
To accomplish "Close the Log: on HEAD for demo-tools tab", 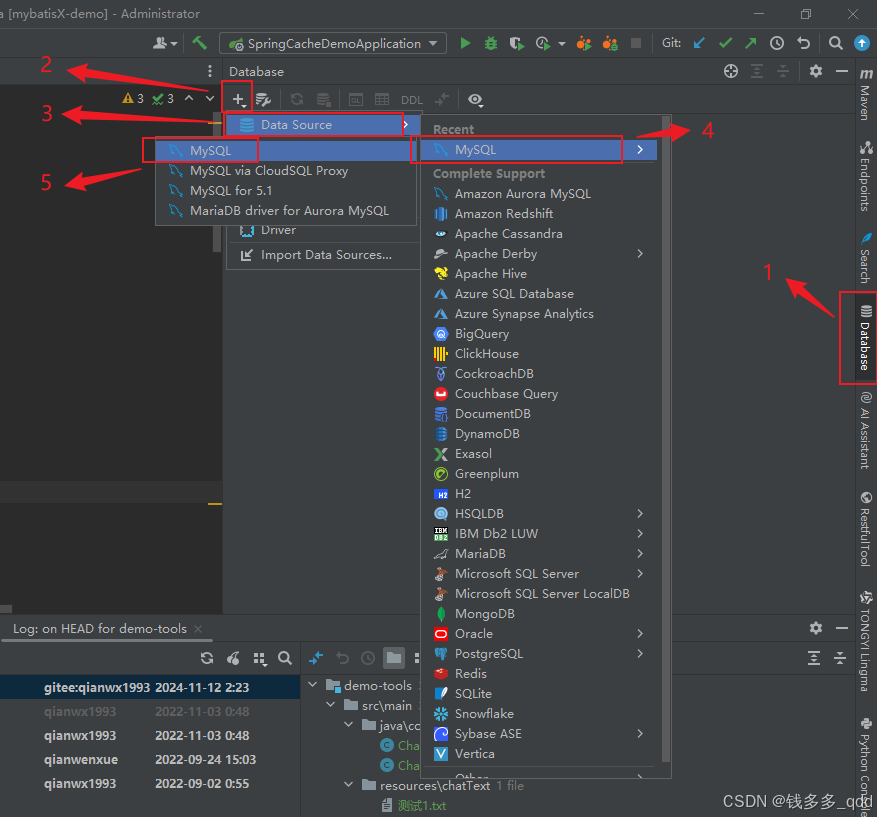I will (x=198, y=629).
